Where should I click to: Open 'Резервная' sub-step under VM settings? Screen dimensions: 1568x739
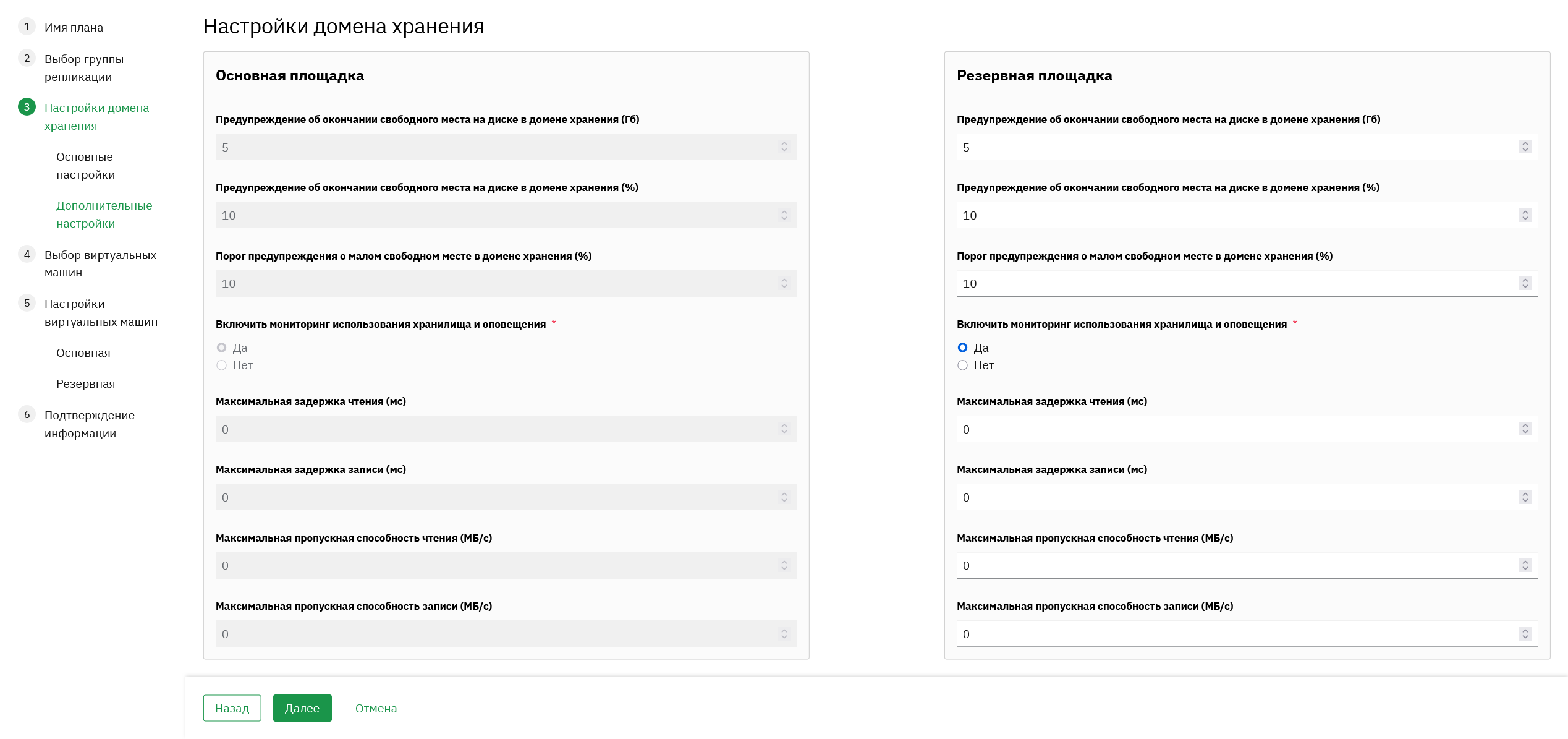point(85,384)
